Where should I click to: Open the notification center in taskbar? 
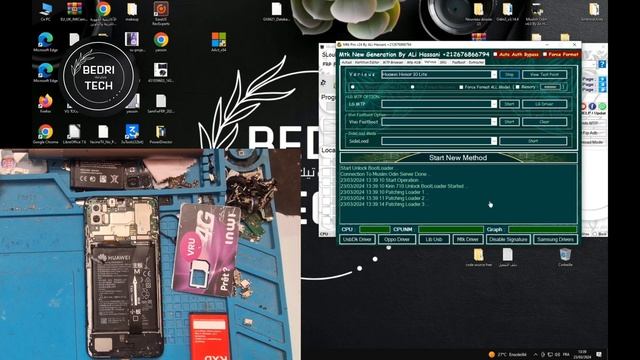click(x=599, y=354)
